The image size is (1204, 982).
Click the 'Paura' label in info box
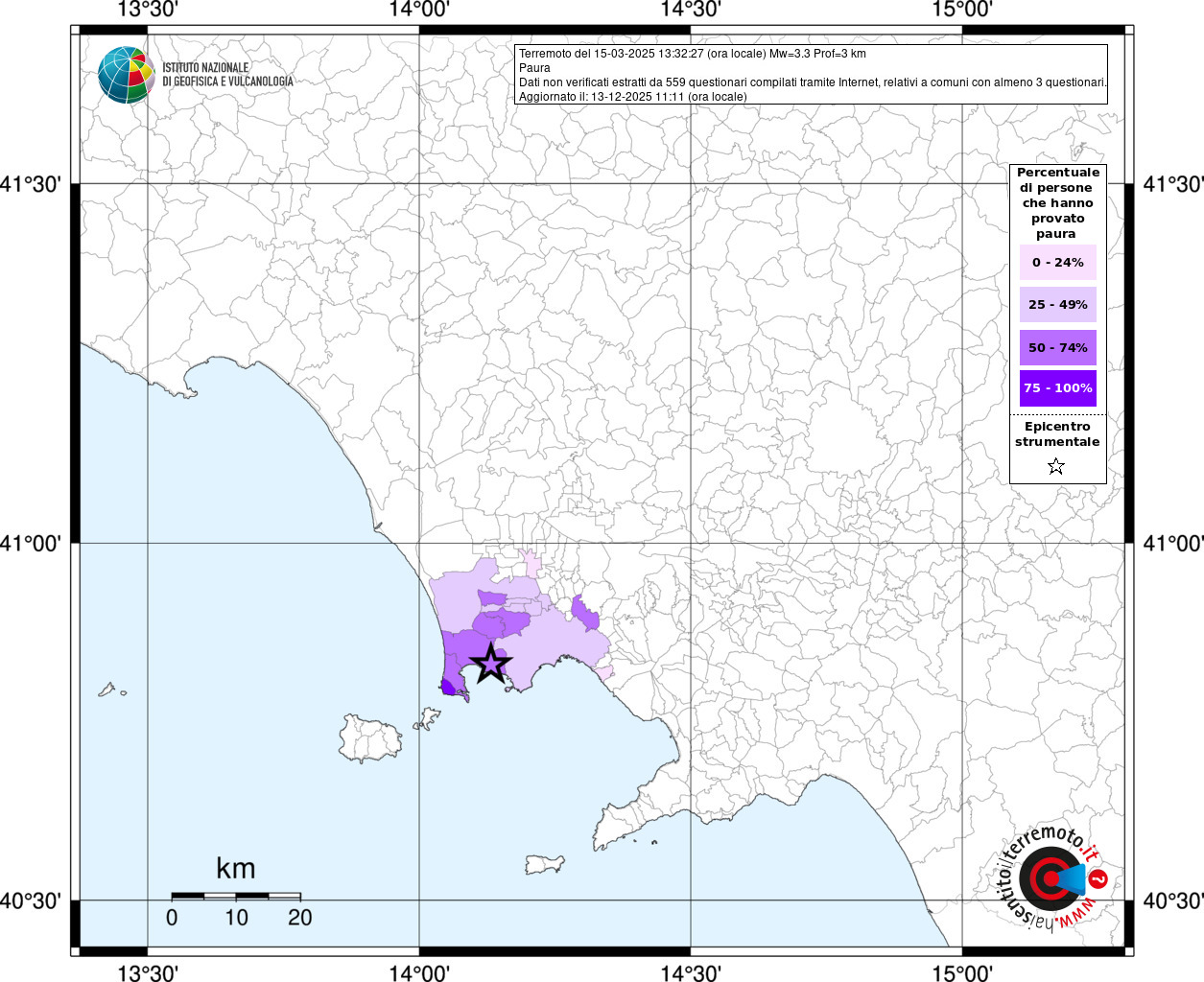[534, 68]
